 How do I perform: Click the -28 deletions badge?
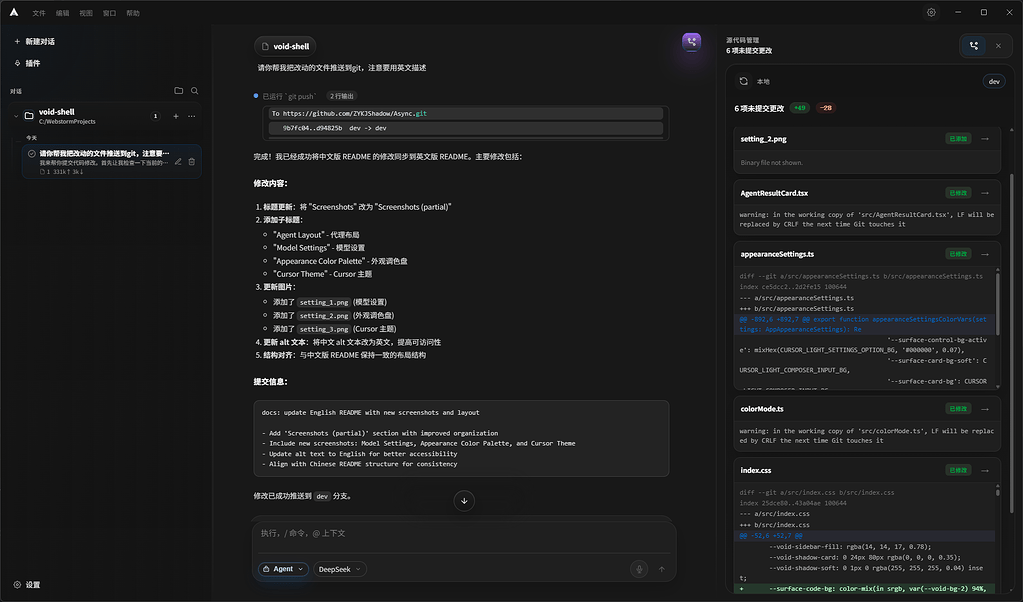[x=826, y=108]
